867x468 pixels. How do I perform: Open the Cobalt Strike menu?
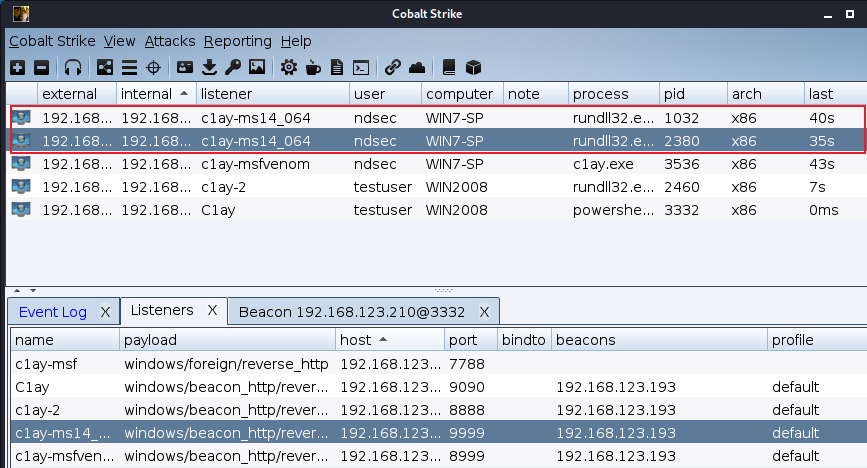[52, 41]
